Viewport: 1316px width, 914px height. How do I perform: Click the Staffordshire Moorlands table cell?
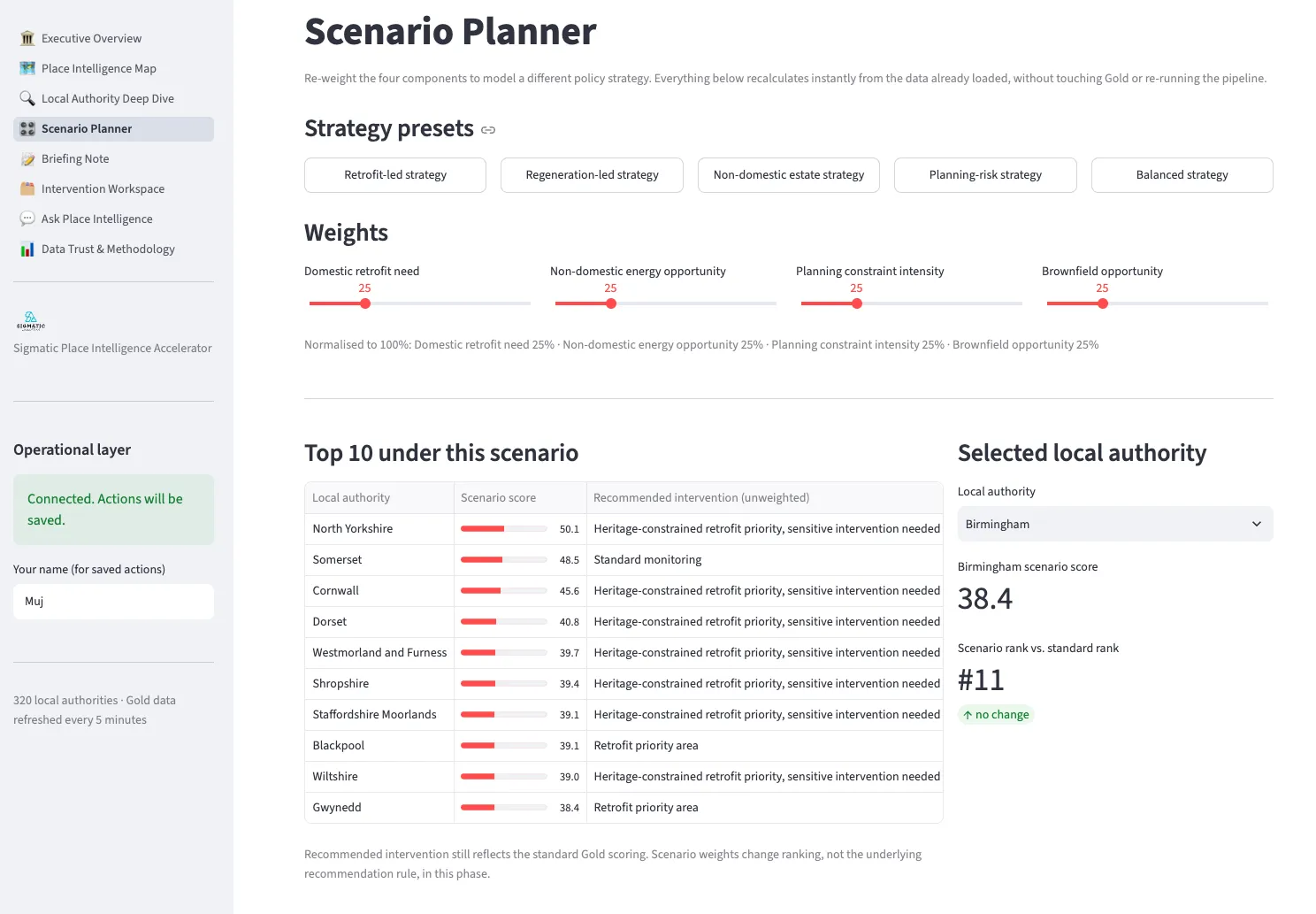pos(379,715)
